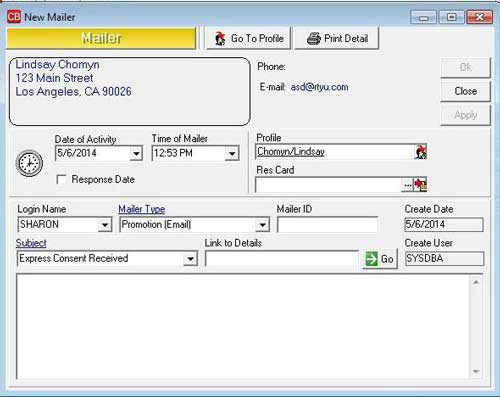Image resolution: width=500 pixels, height=397 pixels.
Task: Click into the Mailer ID field
Action: pyautogui.click(x=327, y=225)
